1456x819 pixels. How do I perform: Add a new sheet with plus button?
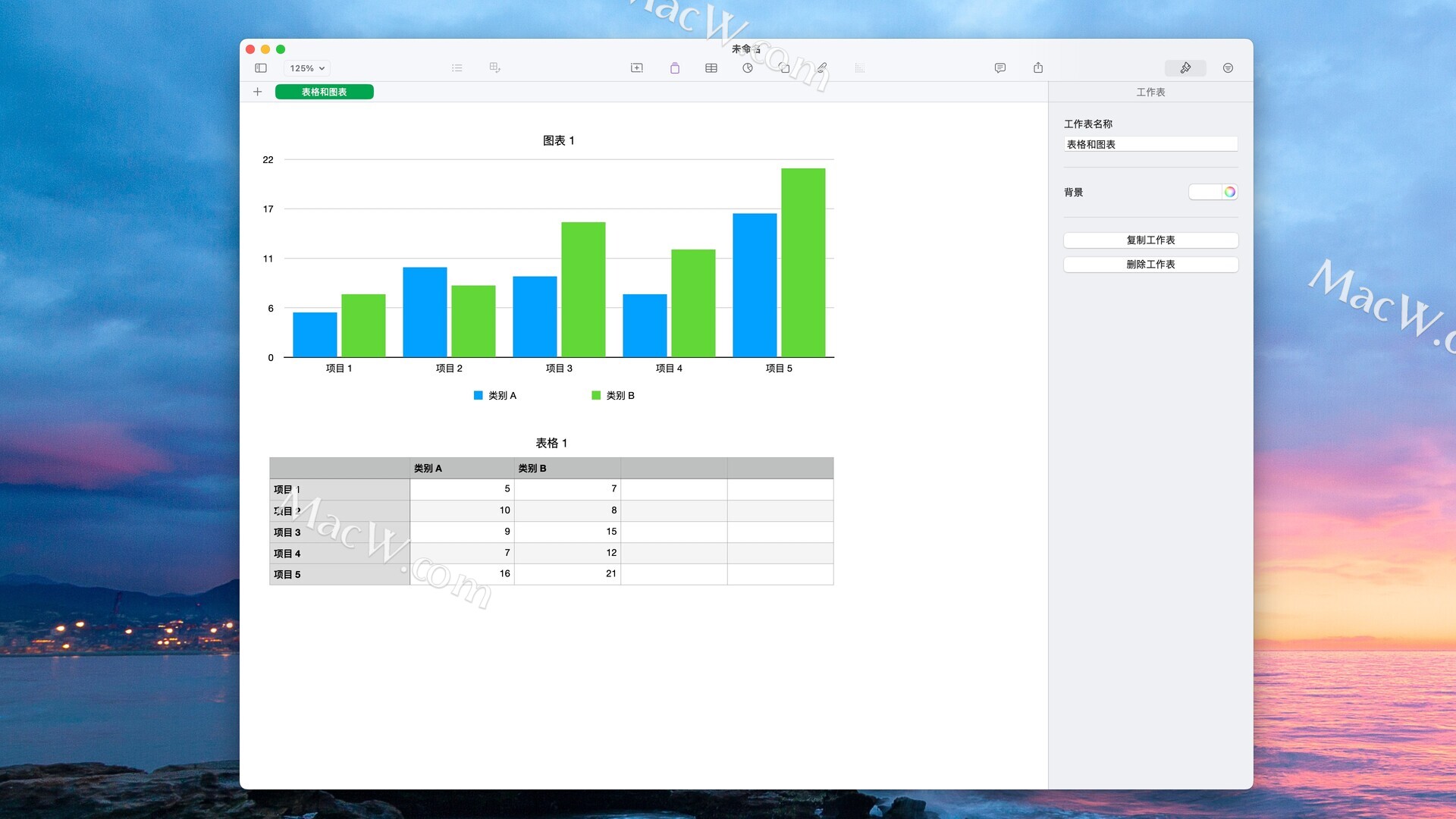pyautogui.click(x=258, y=92)
